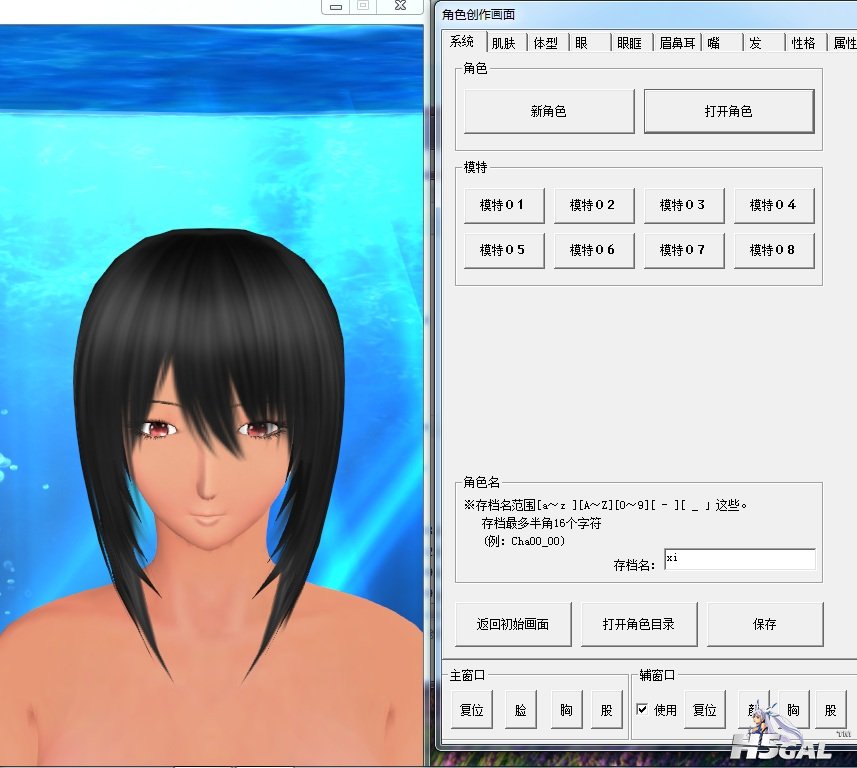Image resolution: width=857 pixels, height=768 pixels.
Task: Go to the 眉鼻耳 tab
Action: click(677, 43)
